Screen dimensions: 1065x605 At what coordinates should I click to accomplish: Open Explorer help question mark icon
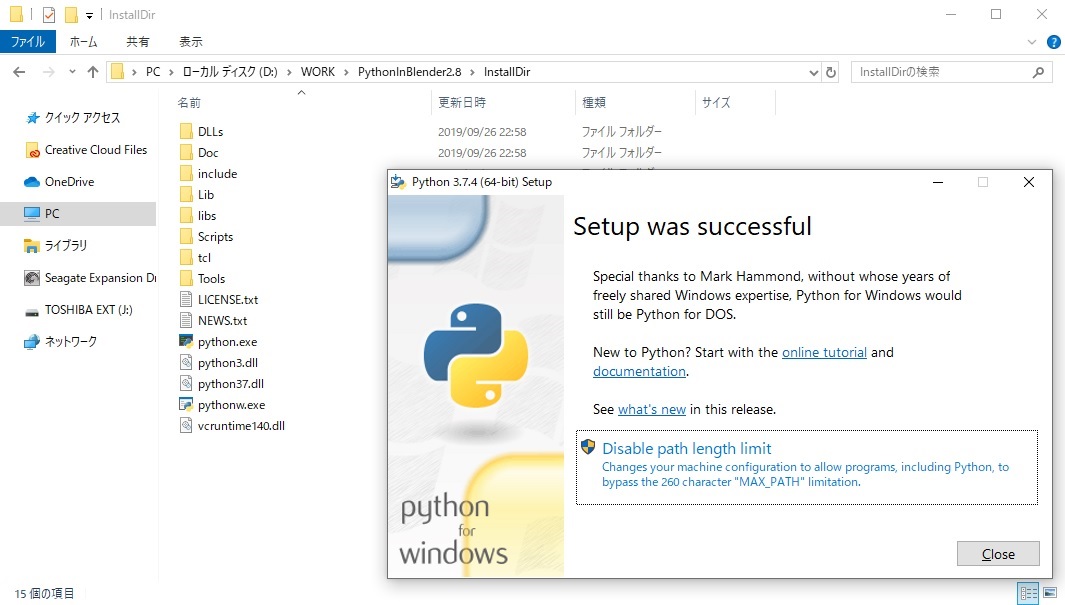coord(1053,42)
